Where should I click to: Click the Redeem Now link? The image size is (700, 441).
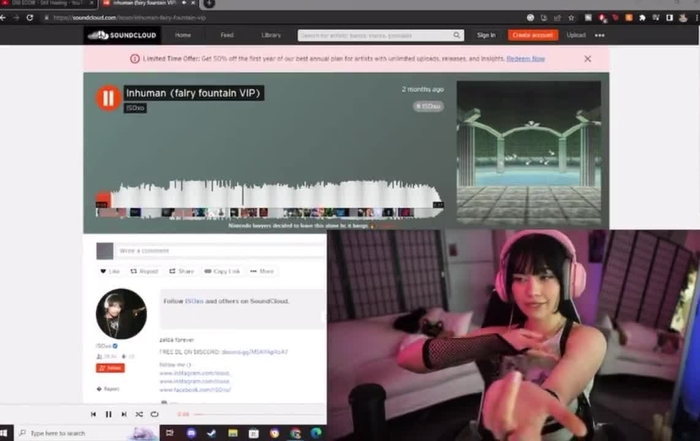click(525, 59)
